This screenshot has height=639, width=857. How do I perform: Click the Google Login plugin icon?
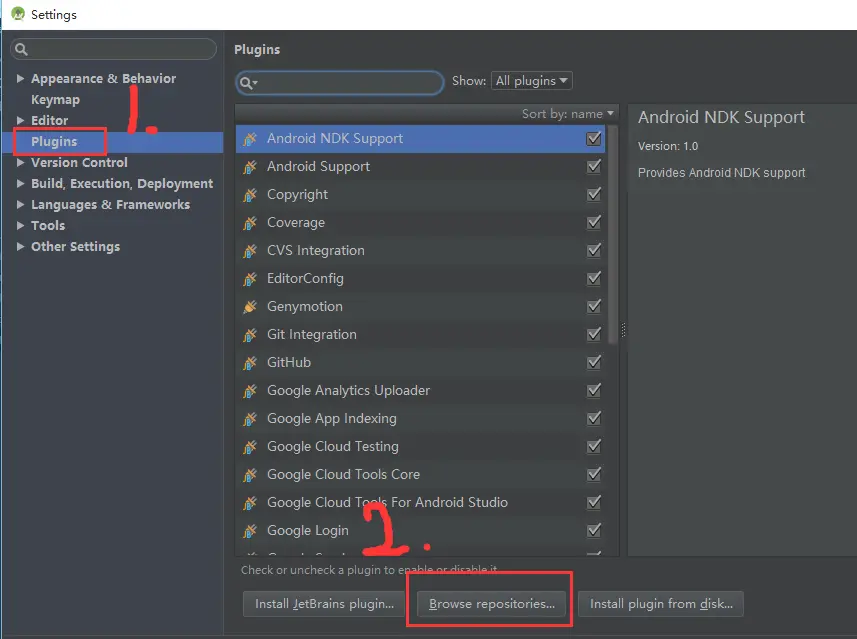pos(250,530)
